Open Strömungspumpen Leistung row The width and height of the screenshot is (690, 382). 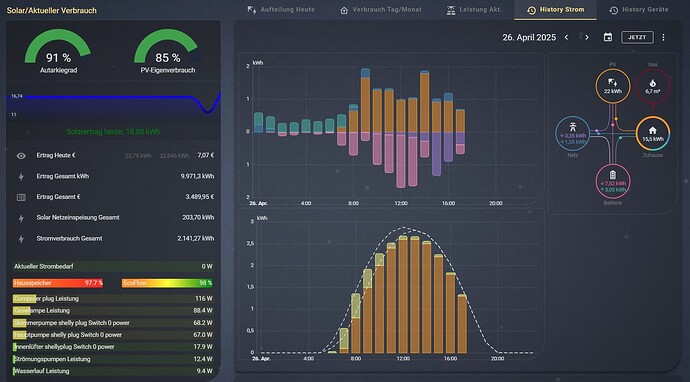[x=113, y=359]
